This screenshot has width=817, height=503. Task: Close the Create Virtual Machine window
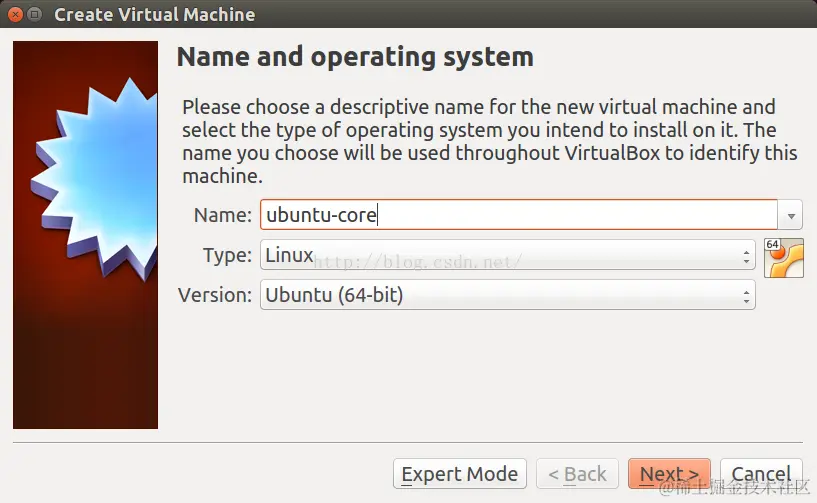(x=15, y=15)
